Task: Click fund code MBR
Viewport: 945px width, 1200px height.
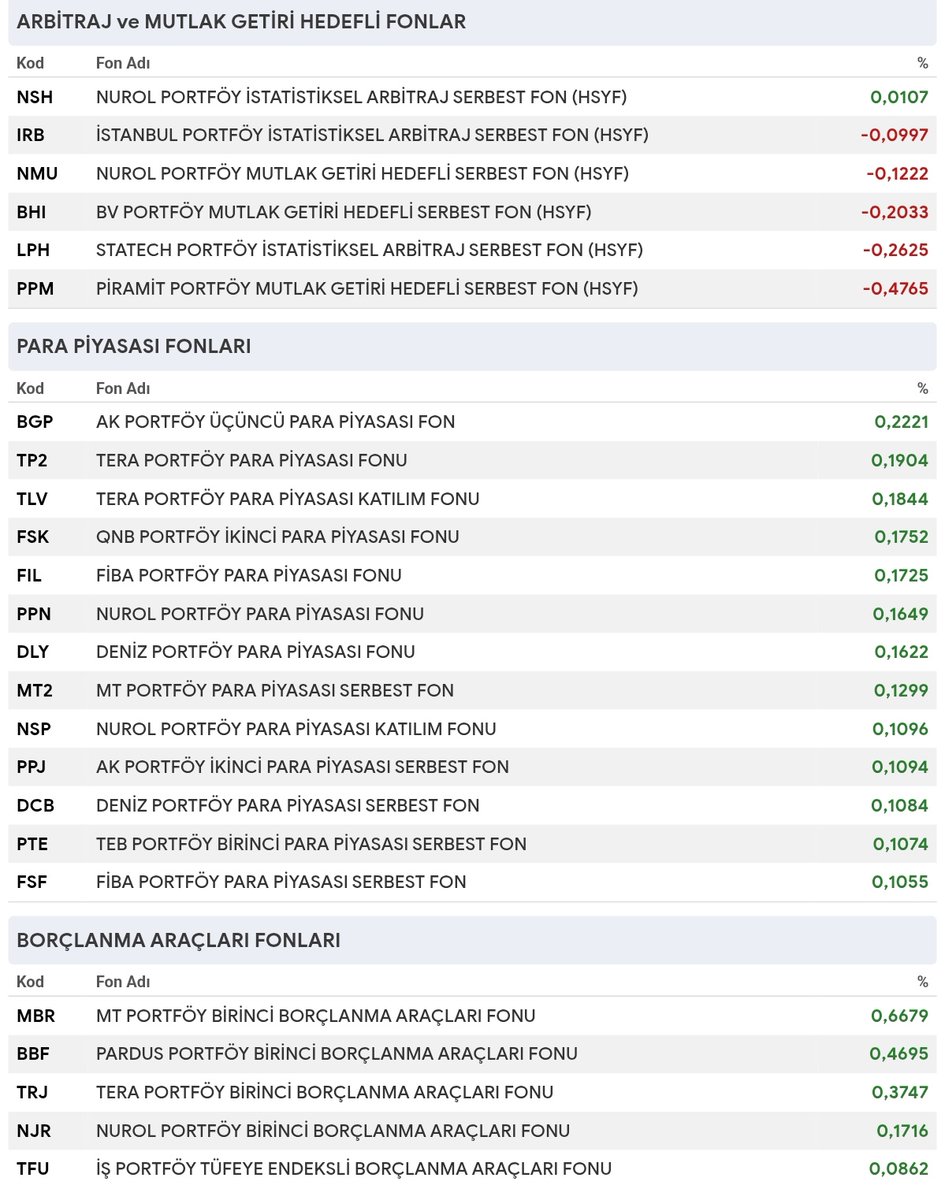Action: pos(36,1016)
